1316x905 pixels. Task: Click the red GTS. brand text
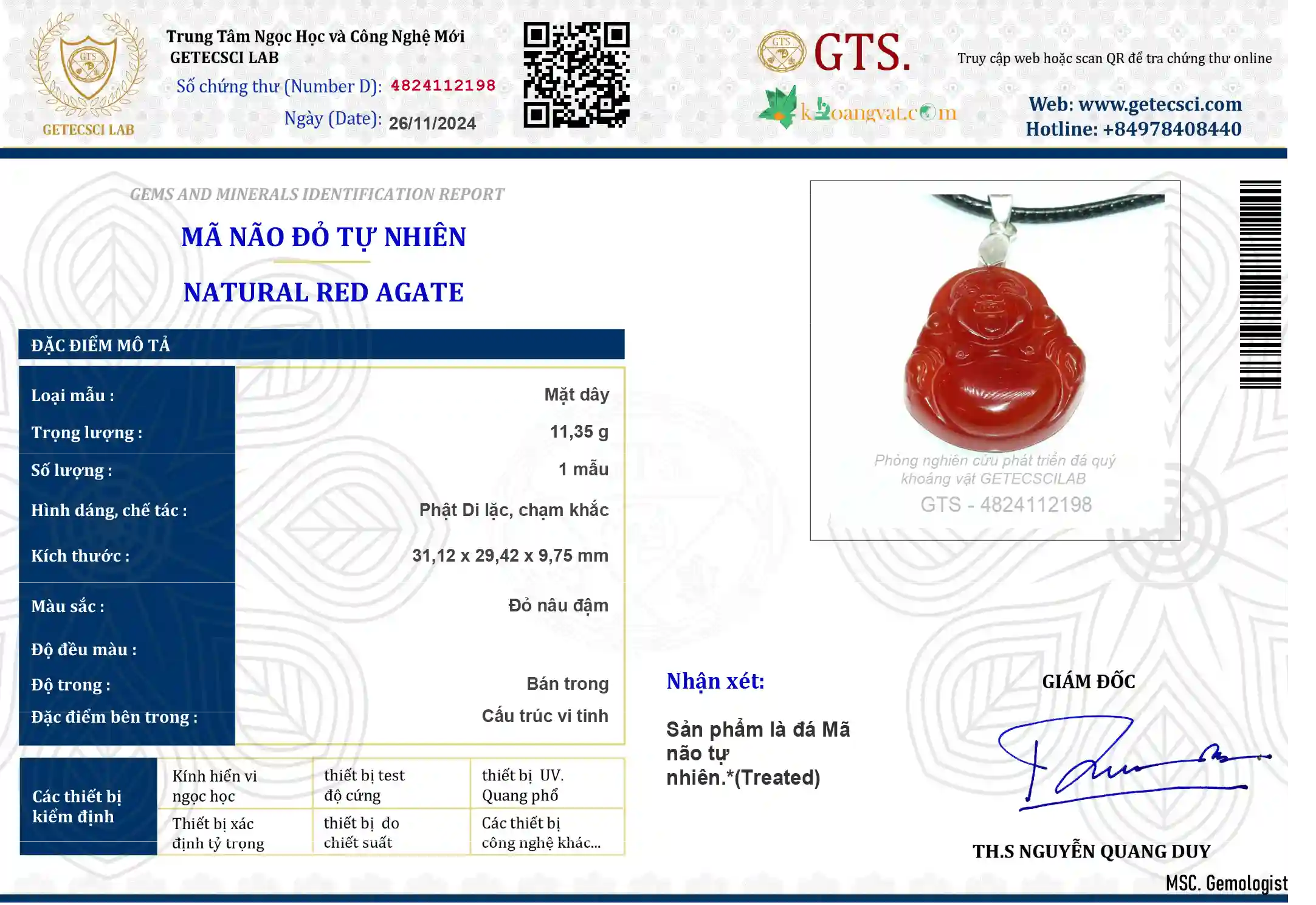863,52
